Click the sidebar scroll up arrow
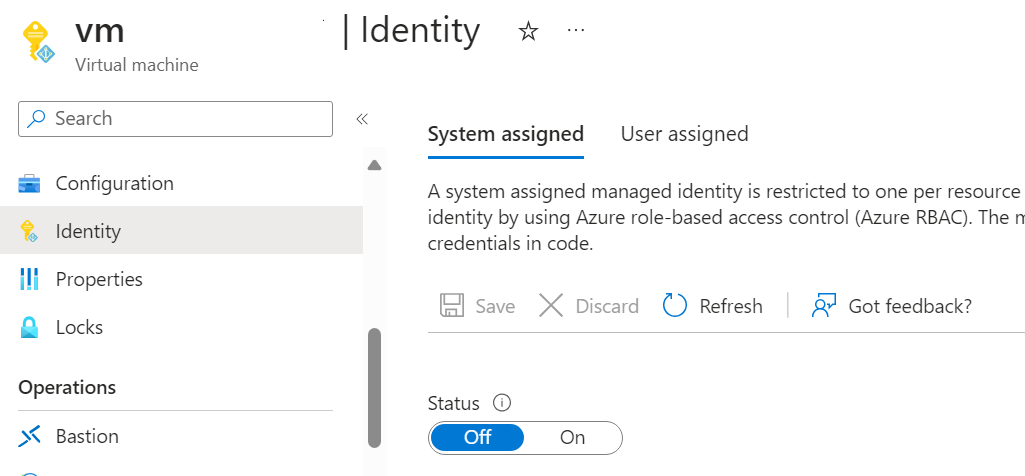This screenshot has height=476, width=1025. click(x=375, y=165)
